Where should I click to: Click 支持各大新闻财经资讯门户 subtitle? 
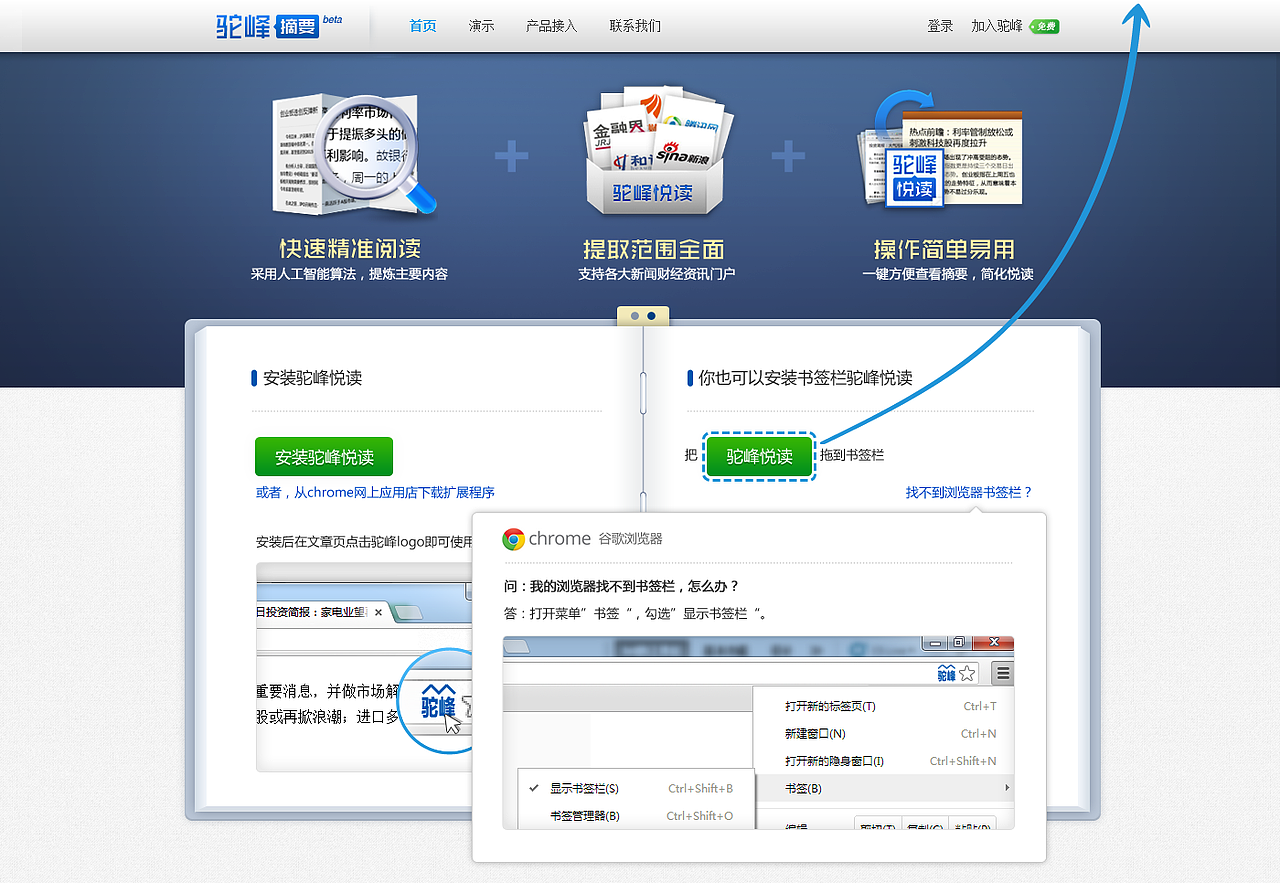pos(656,274)
